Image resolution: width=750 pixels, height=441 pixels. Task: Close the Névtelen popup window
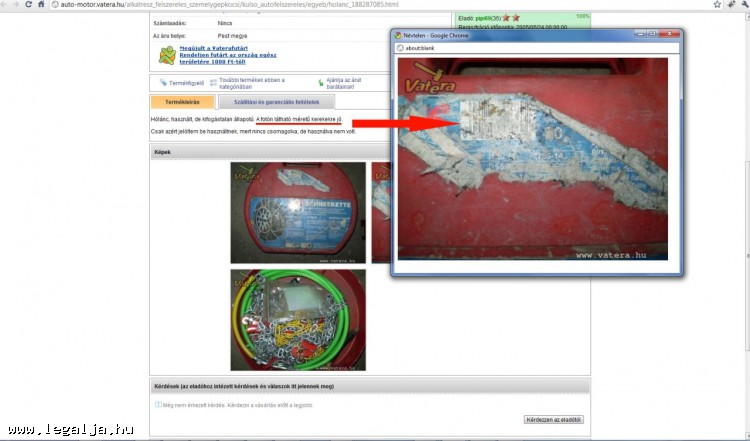674,34
